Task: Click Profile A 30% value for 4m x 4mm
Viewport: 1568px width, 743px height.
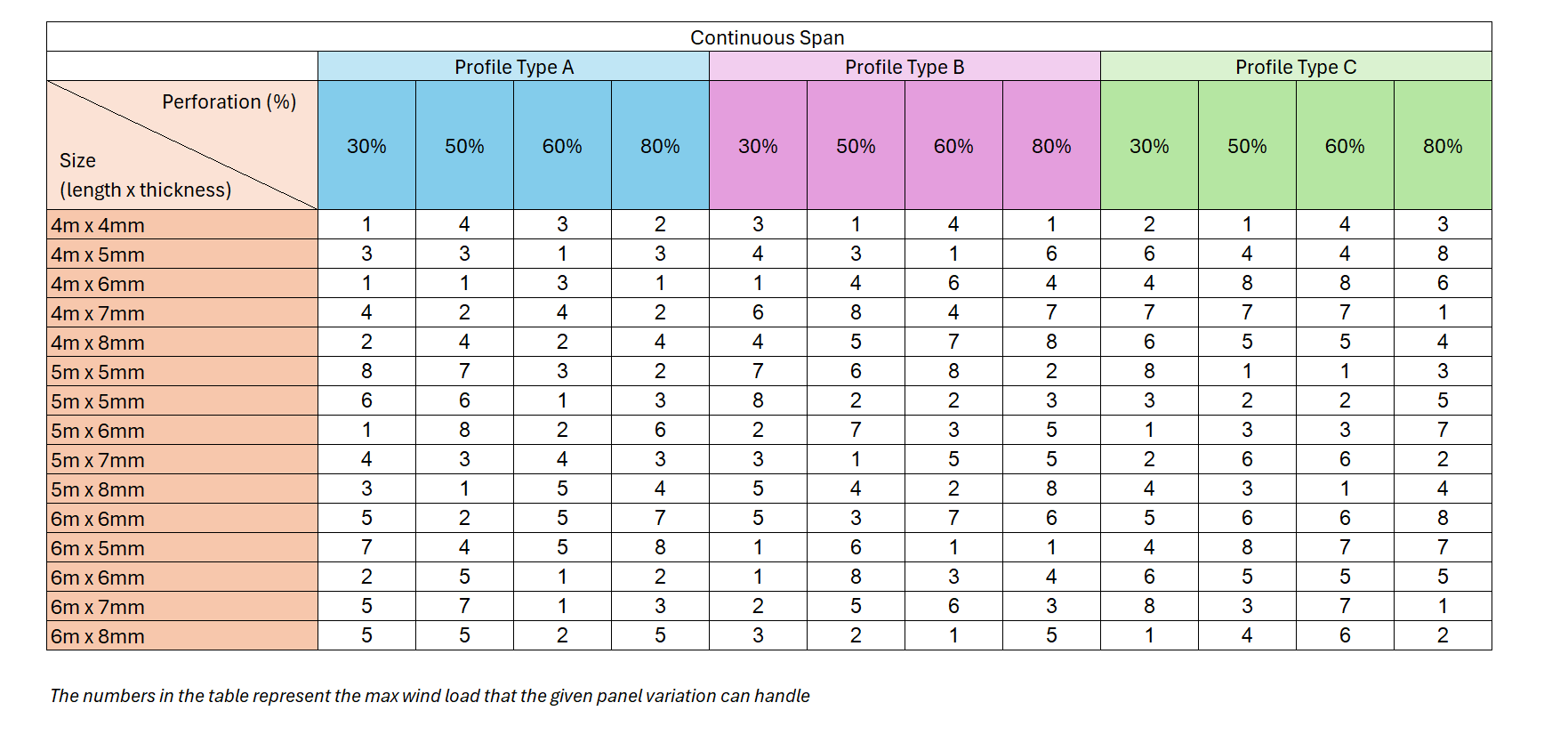Action: click(x=366, y=225)
